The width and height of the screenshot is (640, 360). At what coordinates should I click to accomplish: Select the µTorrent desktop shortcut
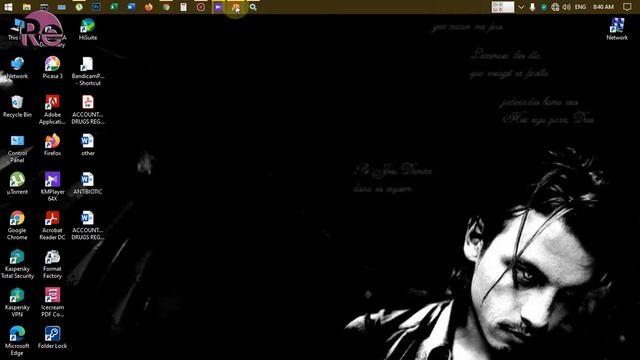17,183
